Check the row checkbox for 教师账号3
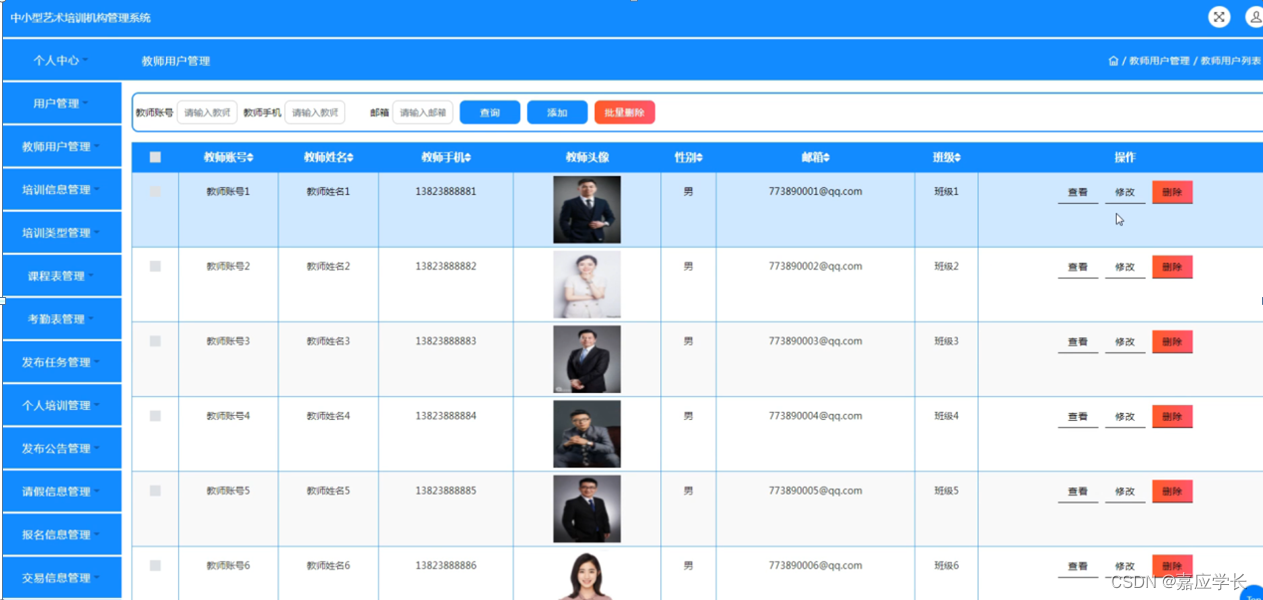1263x600 pixels. [155, 341]
